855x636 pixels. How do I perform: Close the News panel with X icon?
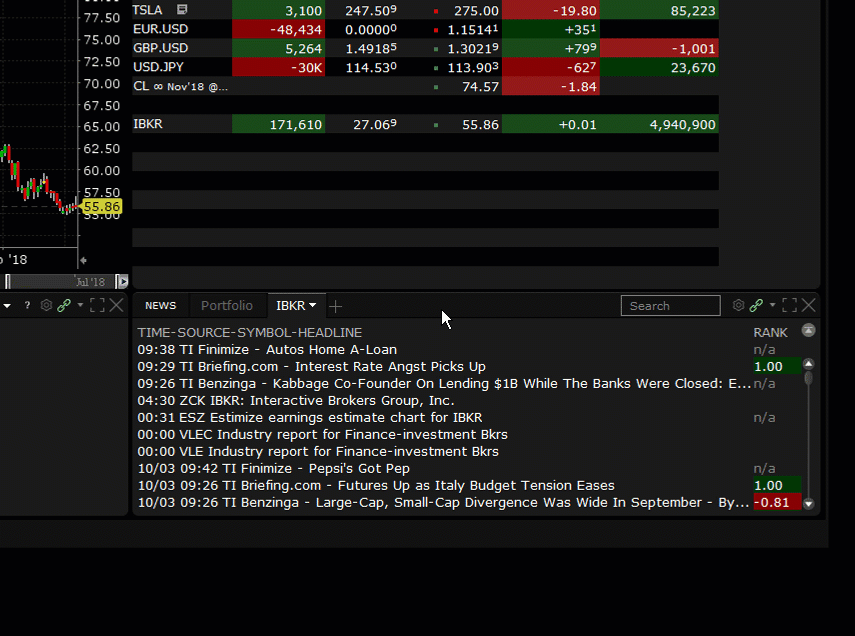(809, 305)
